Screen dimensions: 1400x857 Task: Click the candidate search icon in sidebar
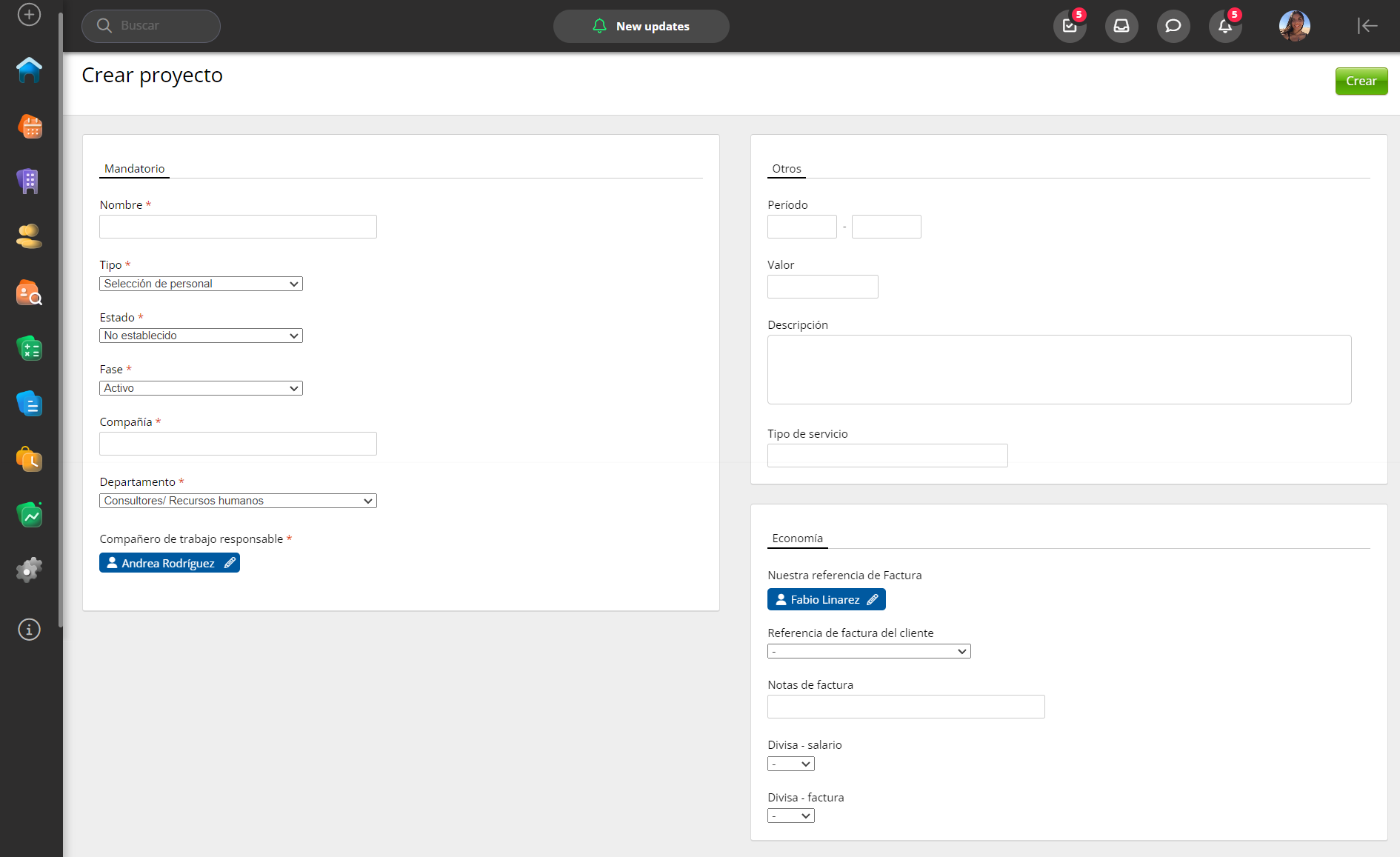[x=30, y=293]
